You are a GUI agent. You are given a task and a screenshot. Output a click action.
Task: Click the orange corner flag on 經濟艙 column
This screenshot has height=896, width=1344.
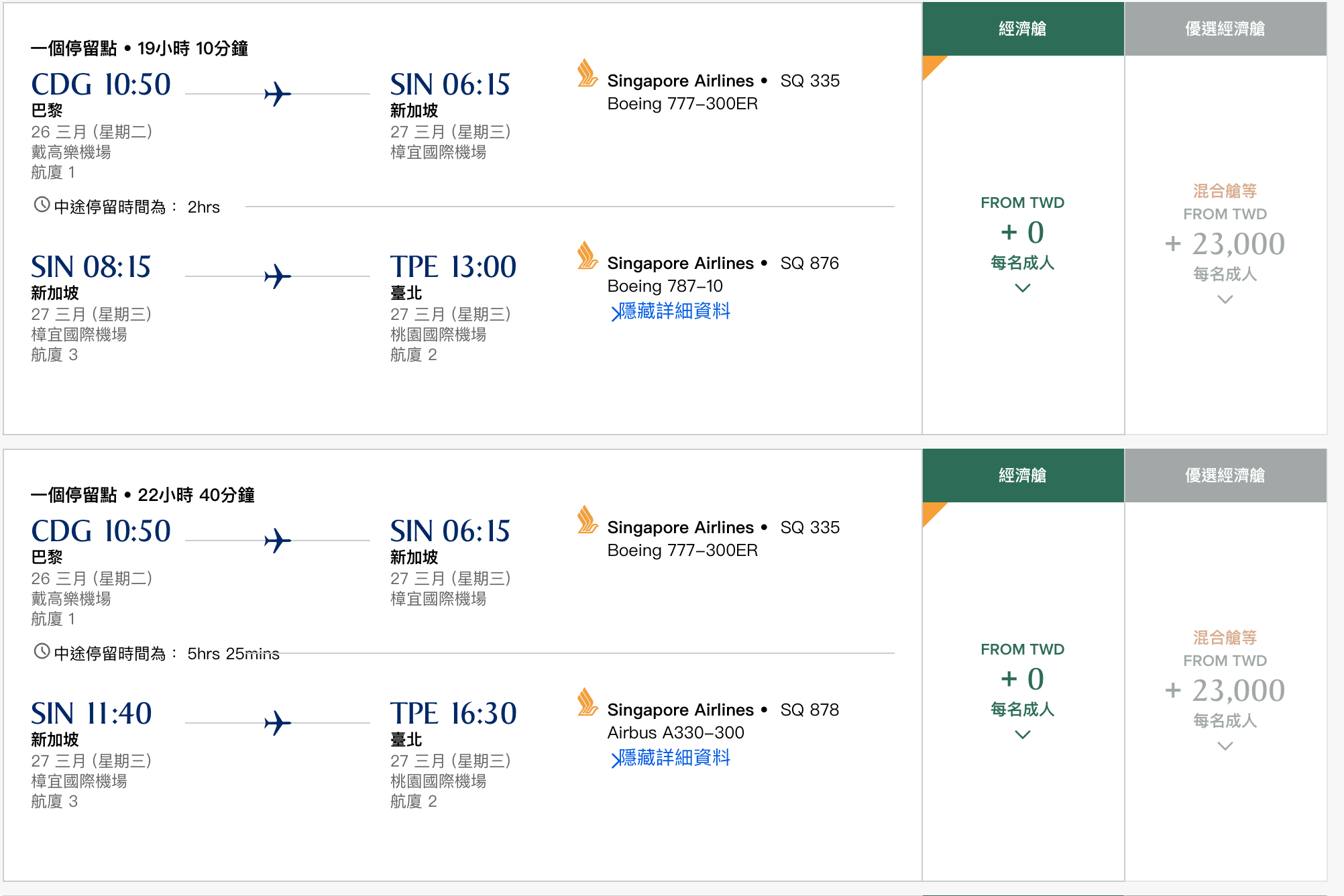tap(932, 67)
